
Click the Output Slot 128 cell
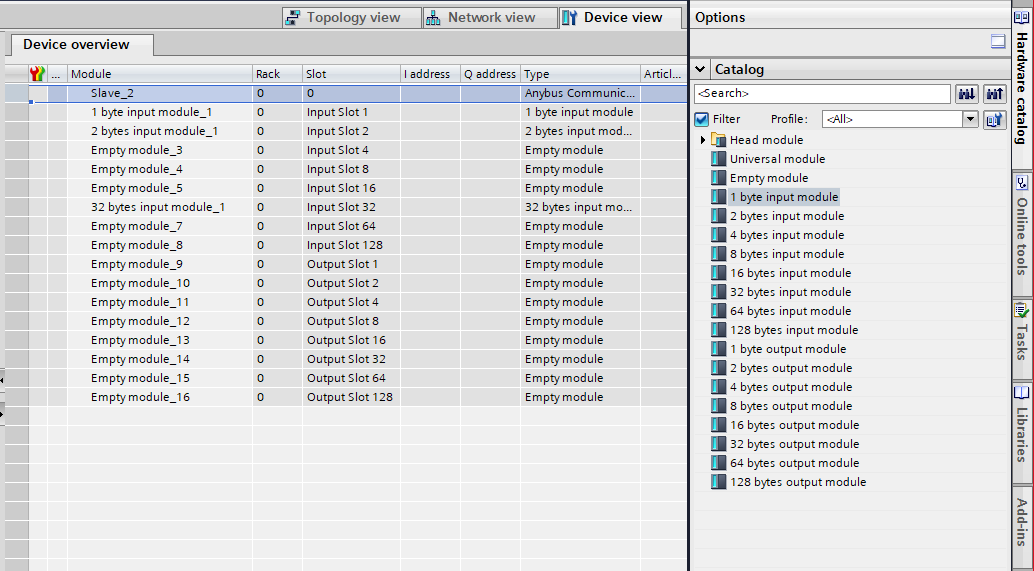tap(351, 397)
